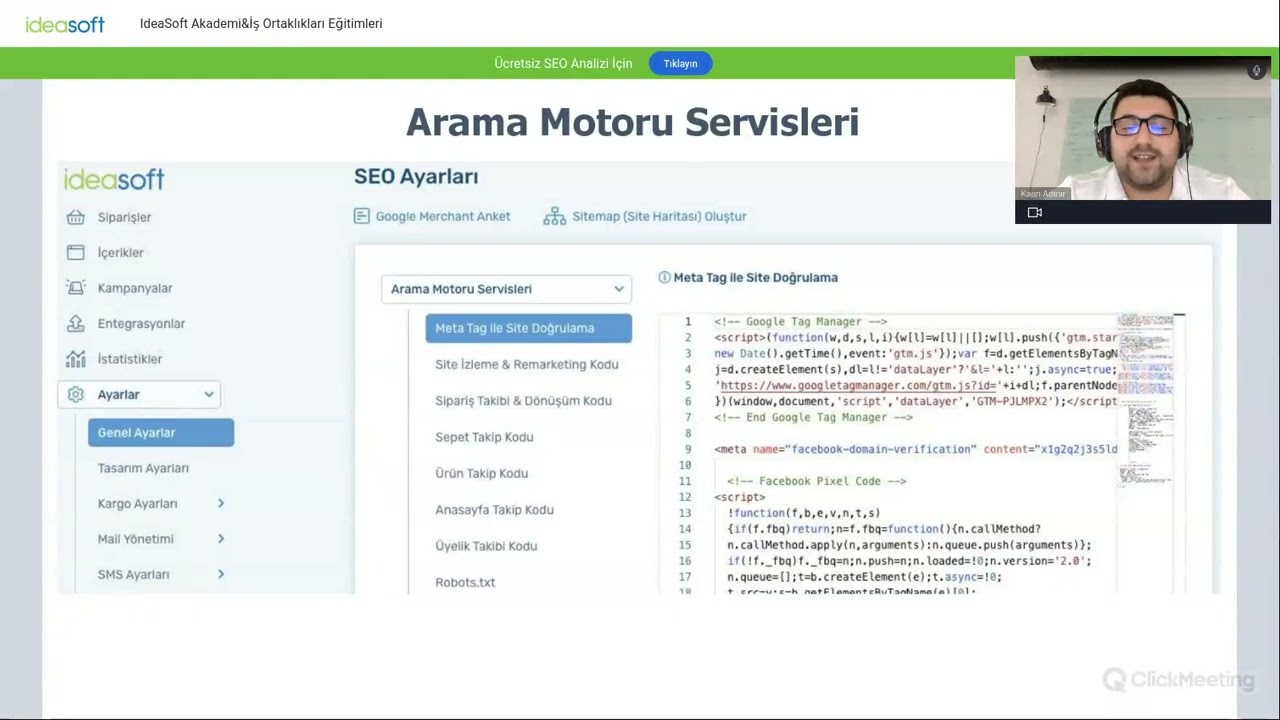
Task: Click the Kargo Ayarları label
Action: point(137,504)
